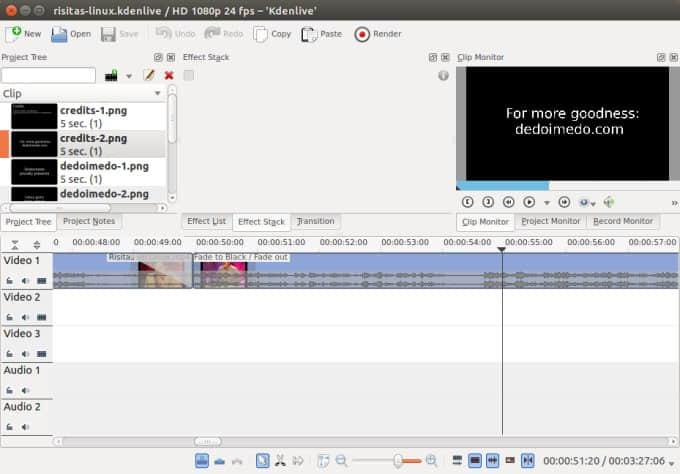680x474 pixels.
Task: Expand the Clip column header dropdown
Action: (x=157, y=93)
